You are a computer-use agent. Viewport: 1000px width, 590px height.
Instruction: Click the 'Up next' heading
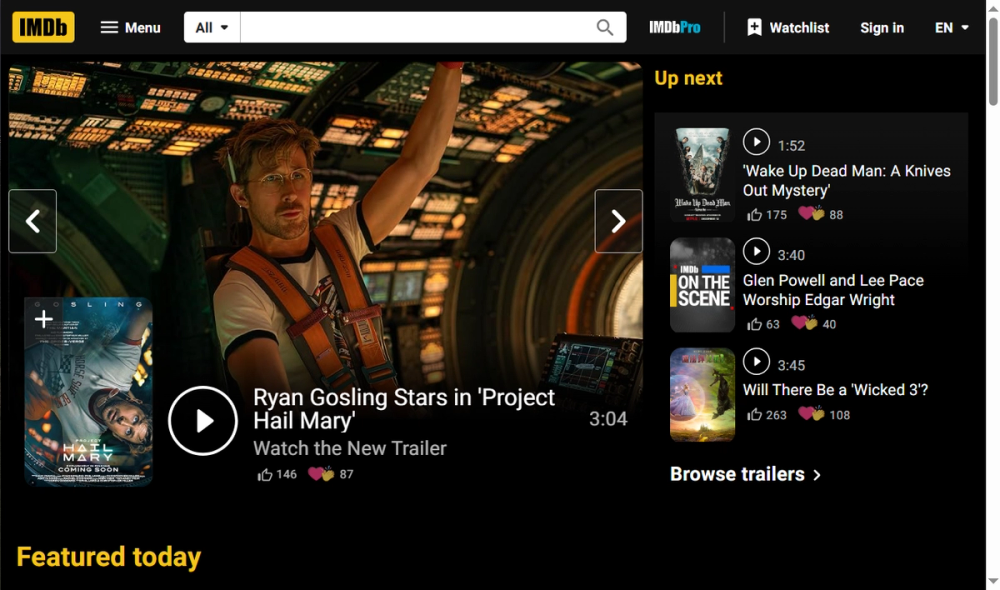[688, 78]
